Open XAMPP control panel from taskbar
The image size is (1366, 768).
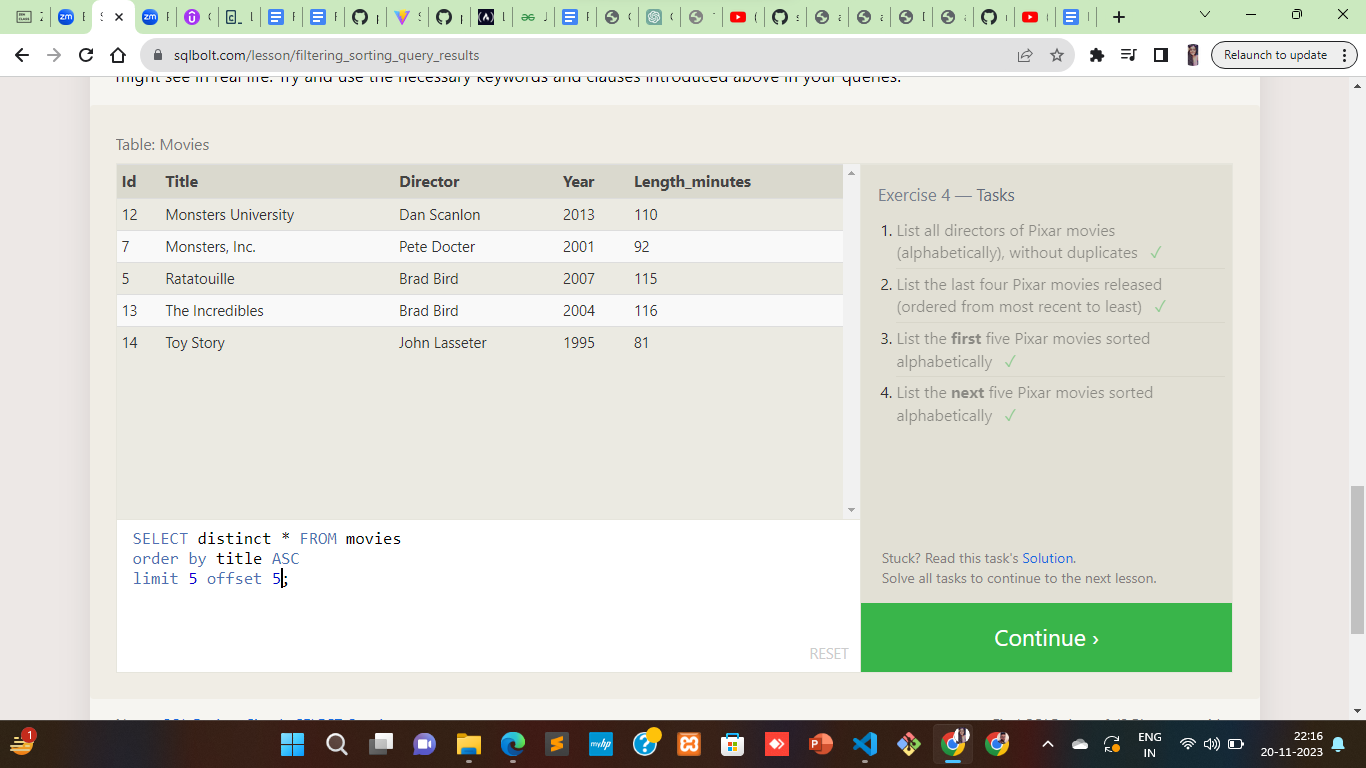point(688,745)
